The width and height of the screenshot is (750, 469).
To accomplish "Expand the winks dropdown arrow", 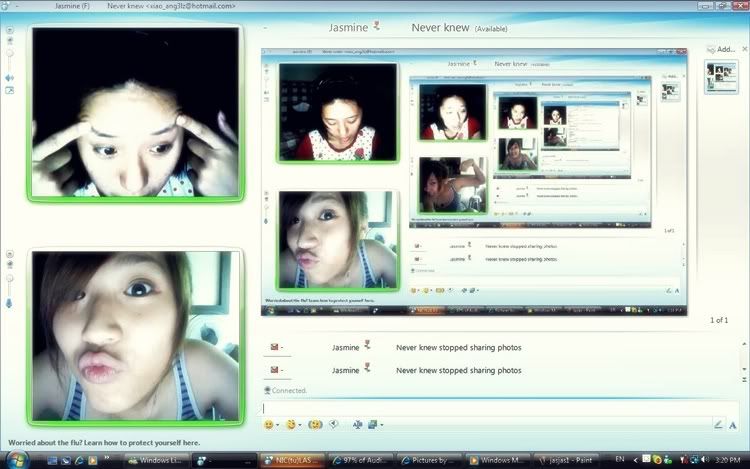I will 299,425.
